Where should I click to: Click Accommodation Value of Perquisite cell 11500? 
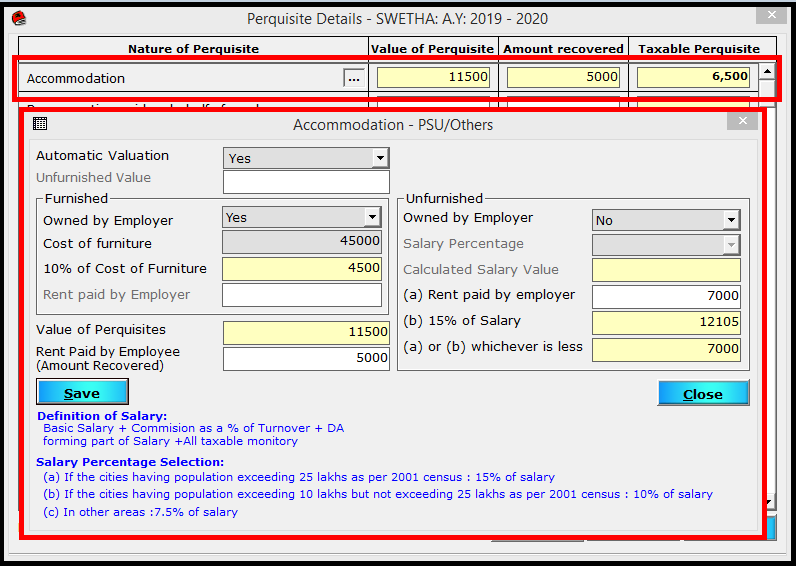tap(434, 78)
